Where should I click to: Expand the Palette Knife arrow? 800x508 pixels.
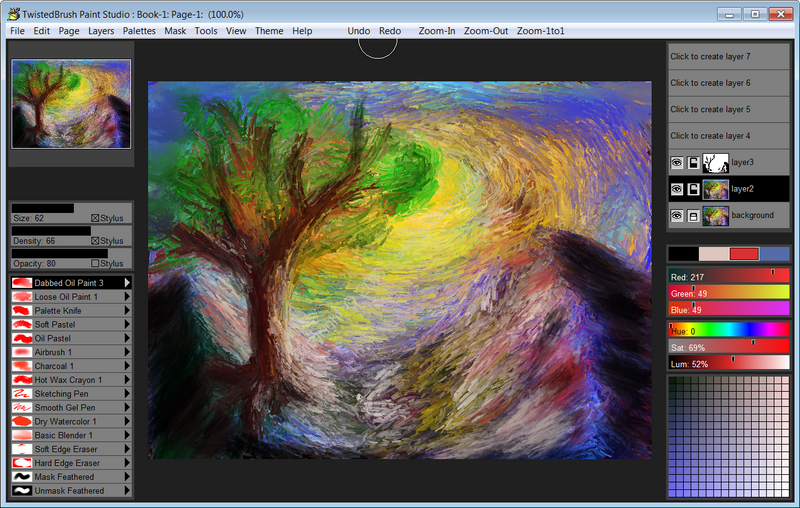tap(127, 310)
